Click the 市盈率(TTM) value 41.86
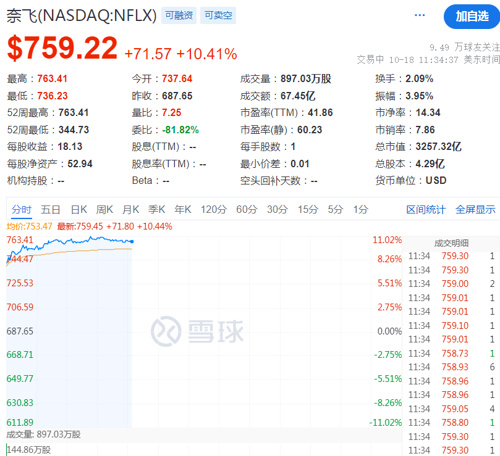 tap(320, 113)
